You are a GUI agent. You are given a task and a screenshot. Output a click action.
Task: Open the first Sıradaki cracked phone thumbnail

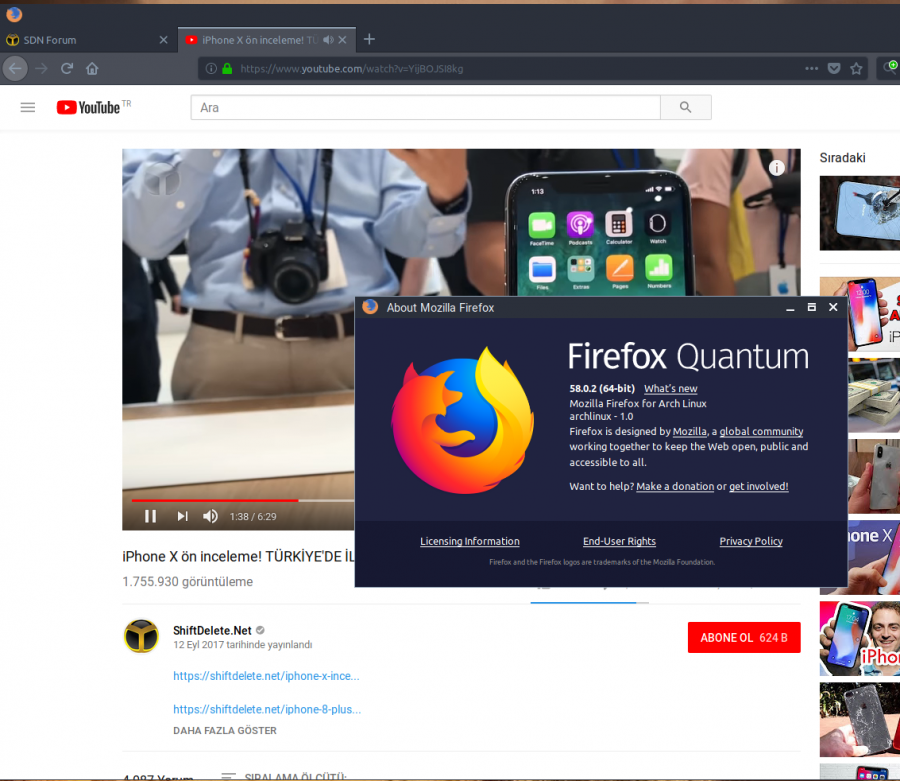point(859,213)
